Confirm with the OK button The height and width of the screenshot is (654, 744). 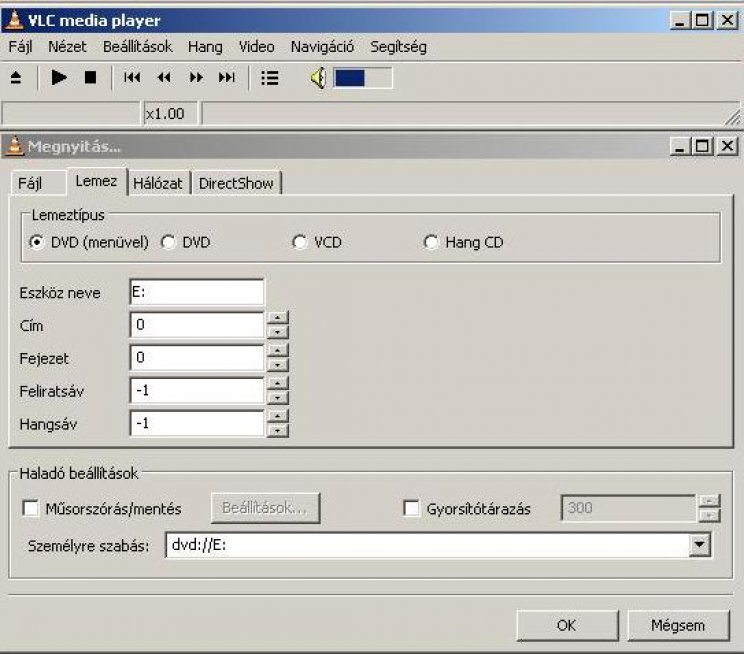[567, 625]
